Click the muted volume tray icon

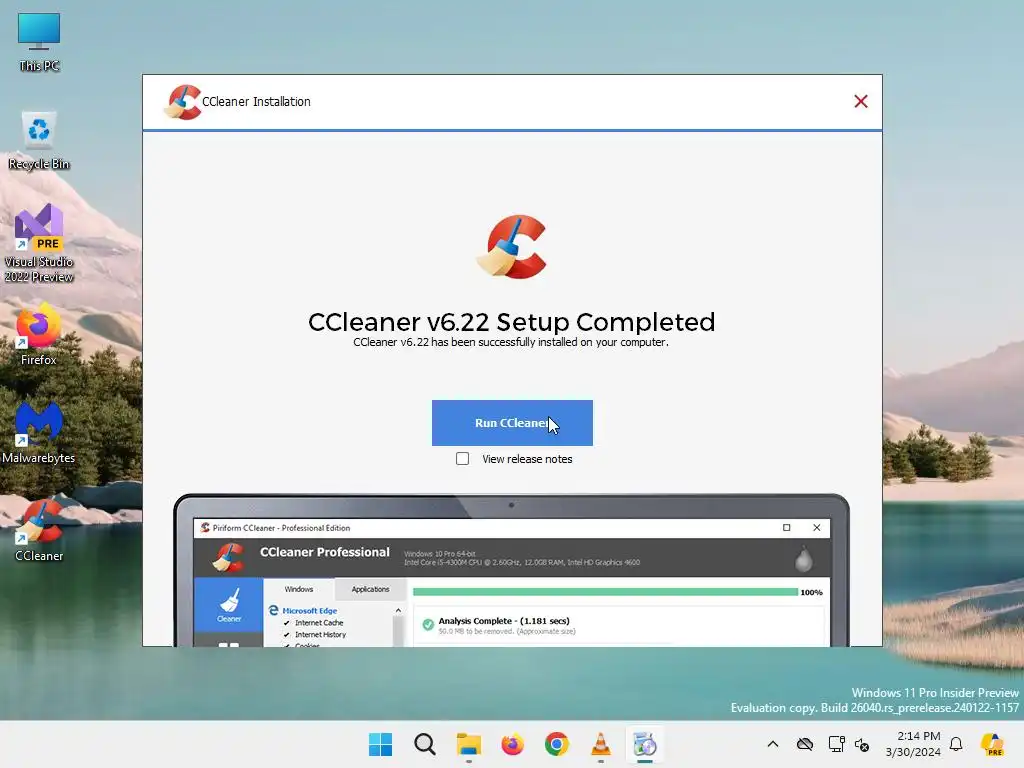(x=862, y=744)
